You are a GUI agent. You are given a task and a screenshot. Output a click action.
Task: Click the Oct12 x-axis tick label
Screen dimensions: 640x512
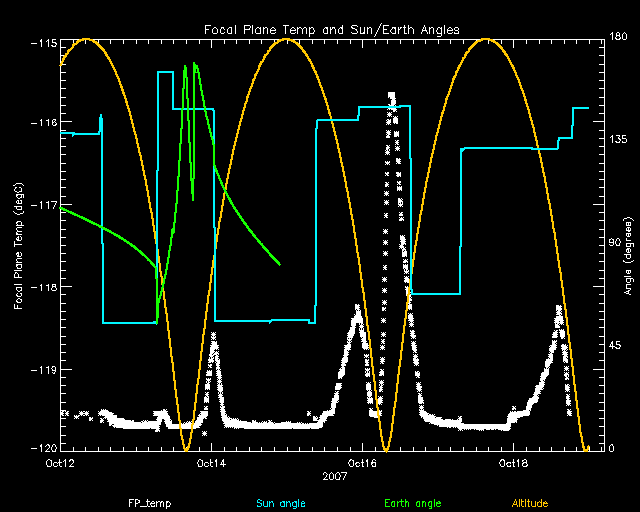pyautogui.click(x=60, y=464)
